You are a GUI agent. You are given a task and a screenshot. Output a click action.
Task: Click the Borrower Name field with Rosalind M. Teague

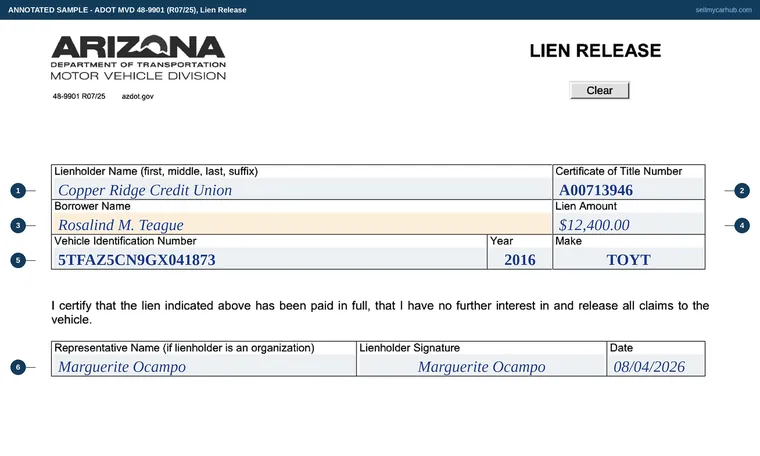[x=301, y=224]
